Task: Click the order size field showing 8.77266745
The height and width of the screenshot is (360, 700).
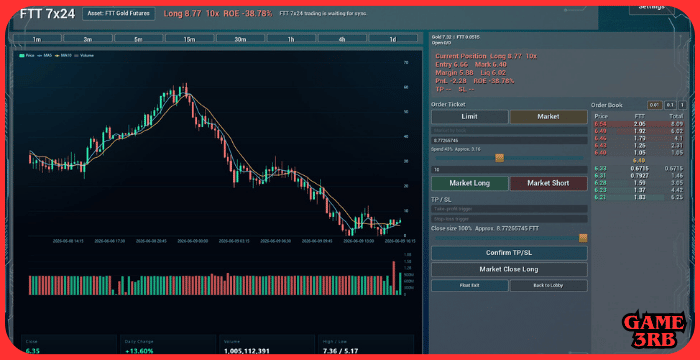Action: (509, 140)
